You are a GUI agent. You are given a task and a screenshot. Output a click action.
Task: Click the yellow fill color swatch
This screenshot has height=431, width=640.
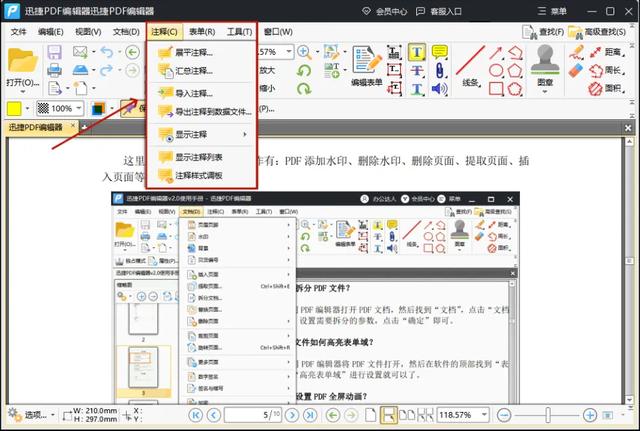tap(14, 109)
